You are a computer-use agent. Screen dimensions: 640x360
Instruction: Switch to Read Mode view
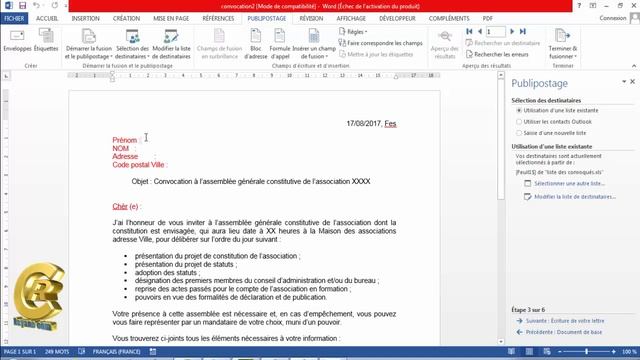[x=511, y=351]
